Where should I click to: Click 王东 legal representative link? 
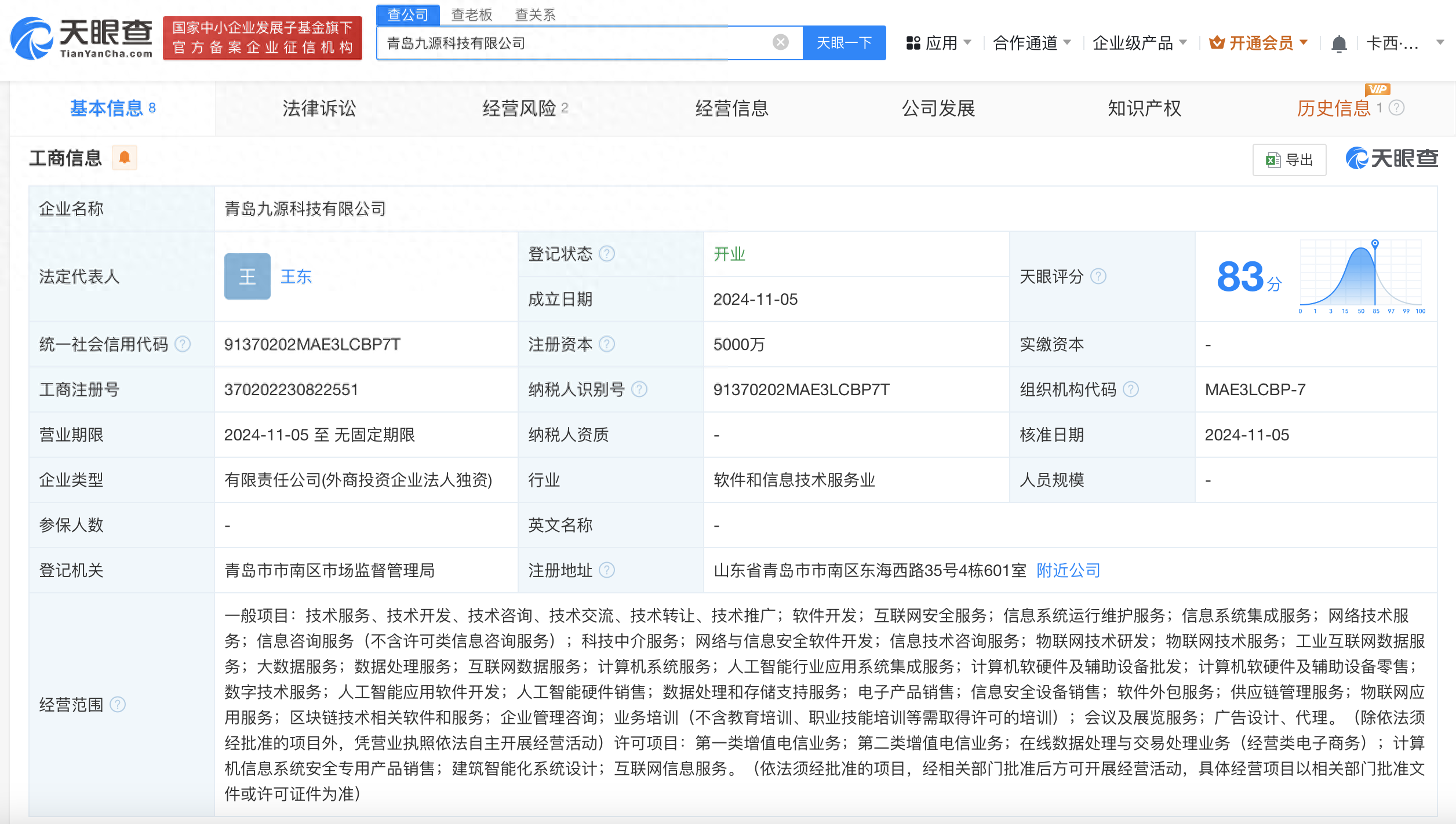(x=296, y=276)
